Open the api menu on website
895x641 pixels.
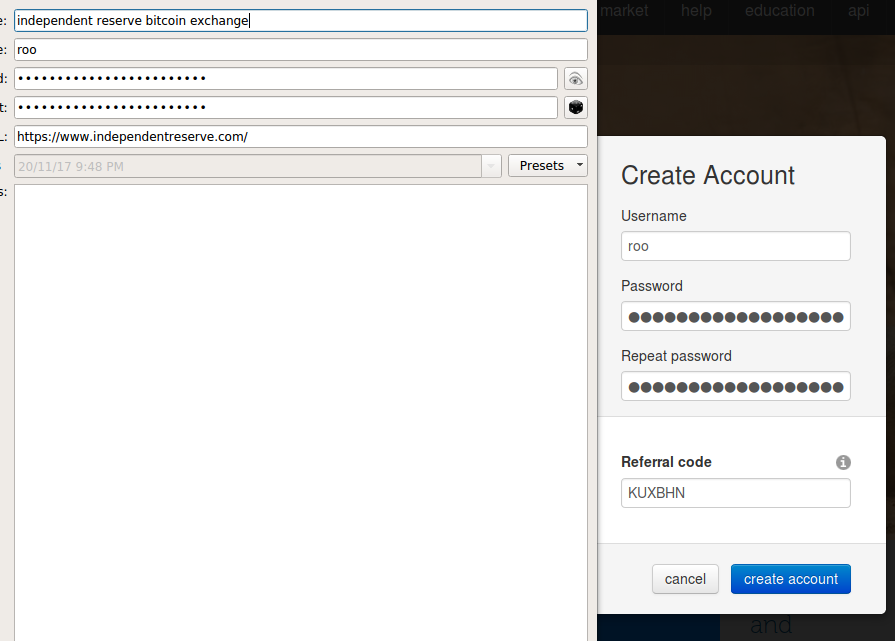[858, 10]
